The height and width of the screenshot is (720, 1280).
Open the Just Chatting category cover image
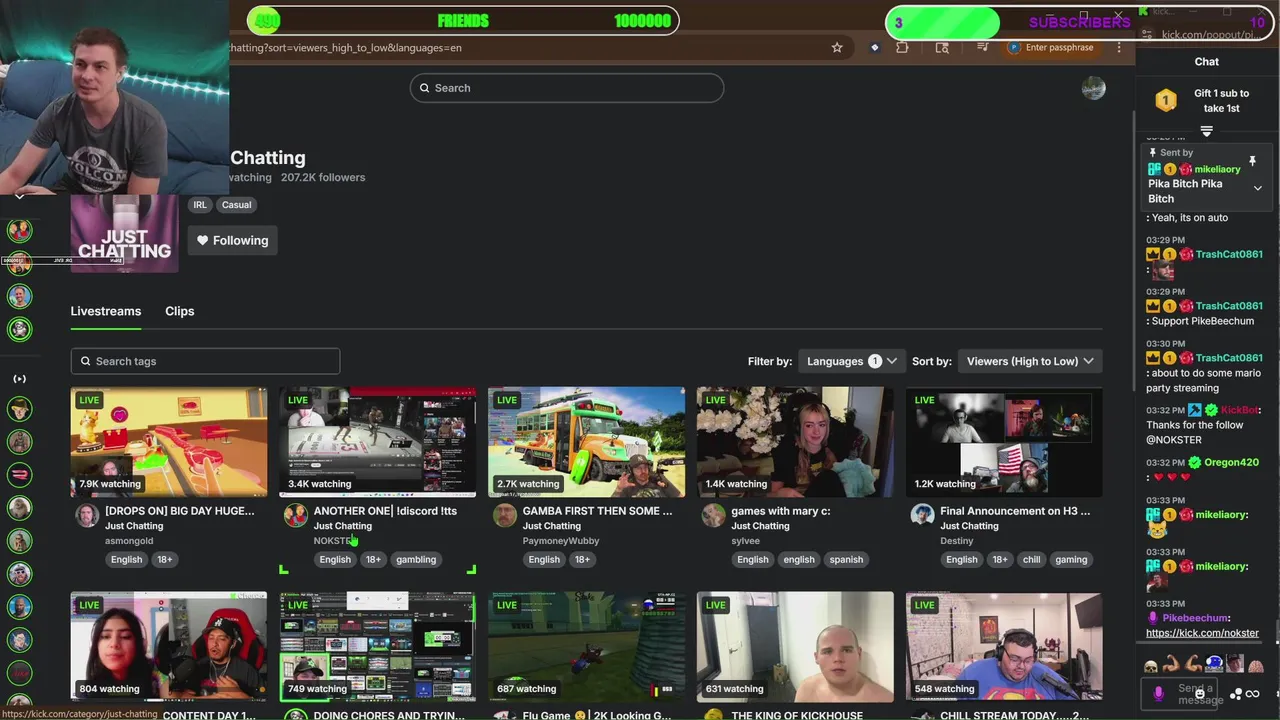(124, 233)
